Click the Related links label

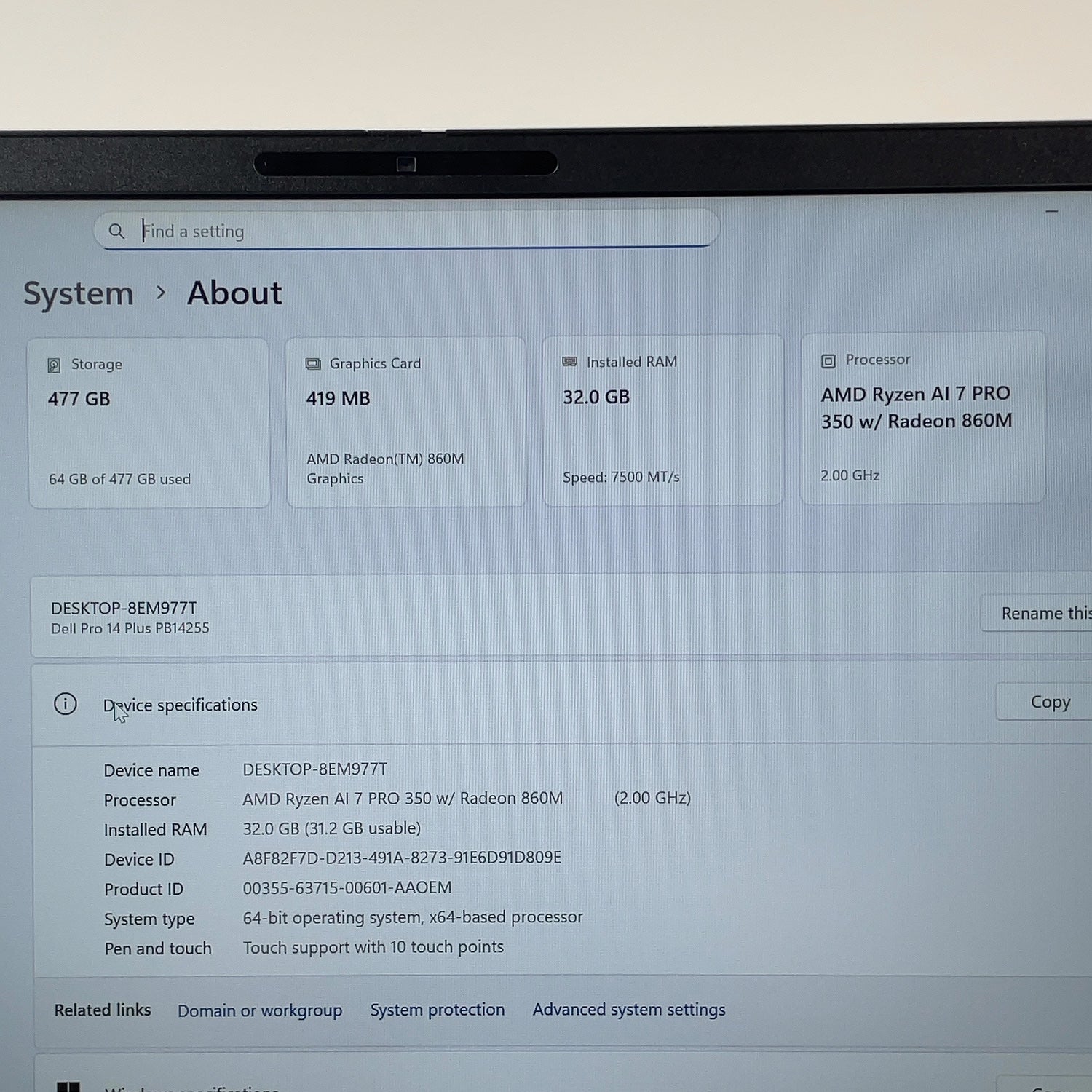(103, 1010)
